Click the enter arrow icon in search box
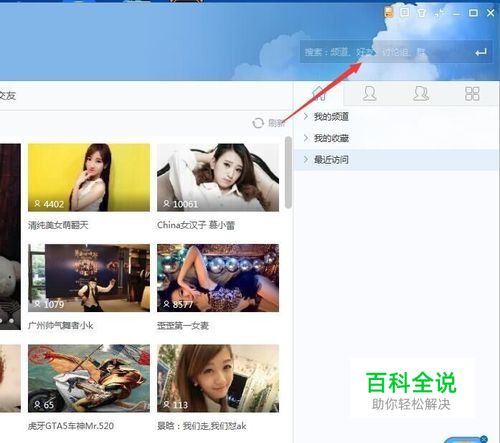 pos(480,52)
